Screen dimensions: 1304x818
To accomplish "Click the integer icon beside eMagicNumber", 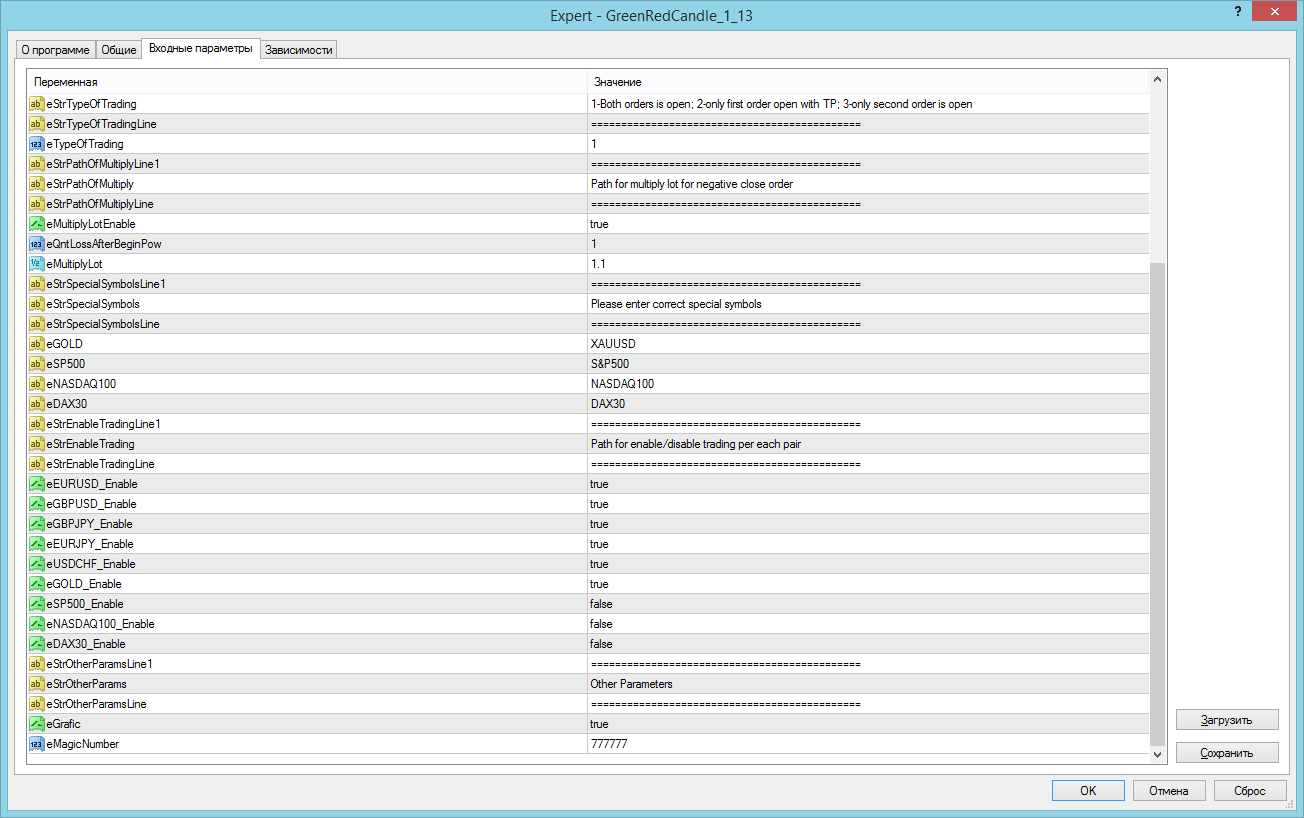I will point(37,744).
